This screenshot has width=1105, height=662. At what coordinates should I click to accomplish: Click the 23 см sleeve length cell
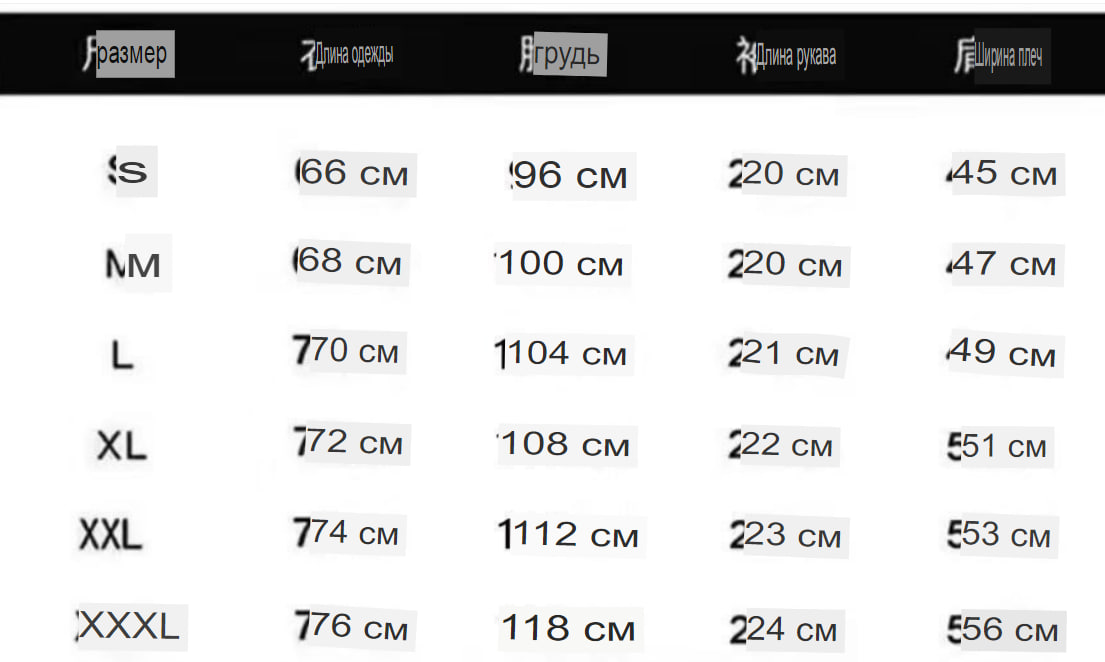786,535
